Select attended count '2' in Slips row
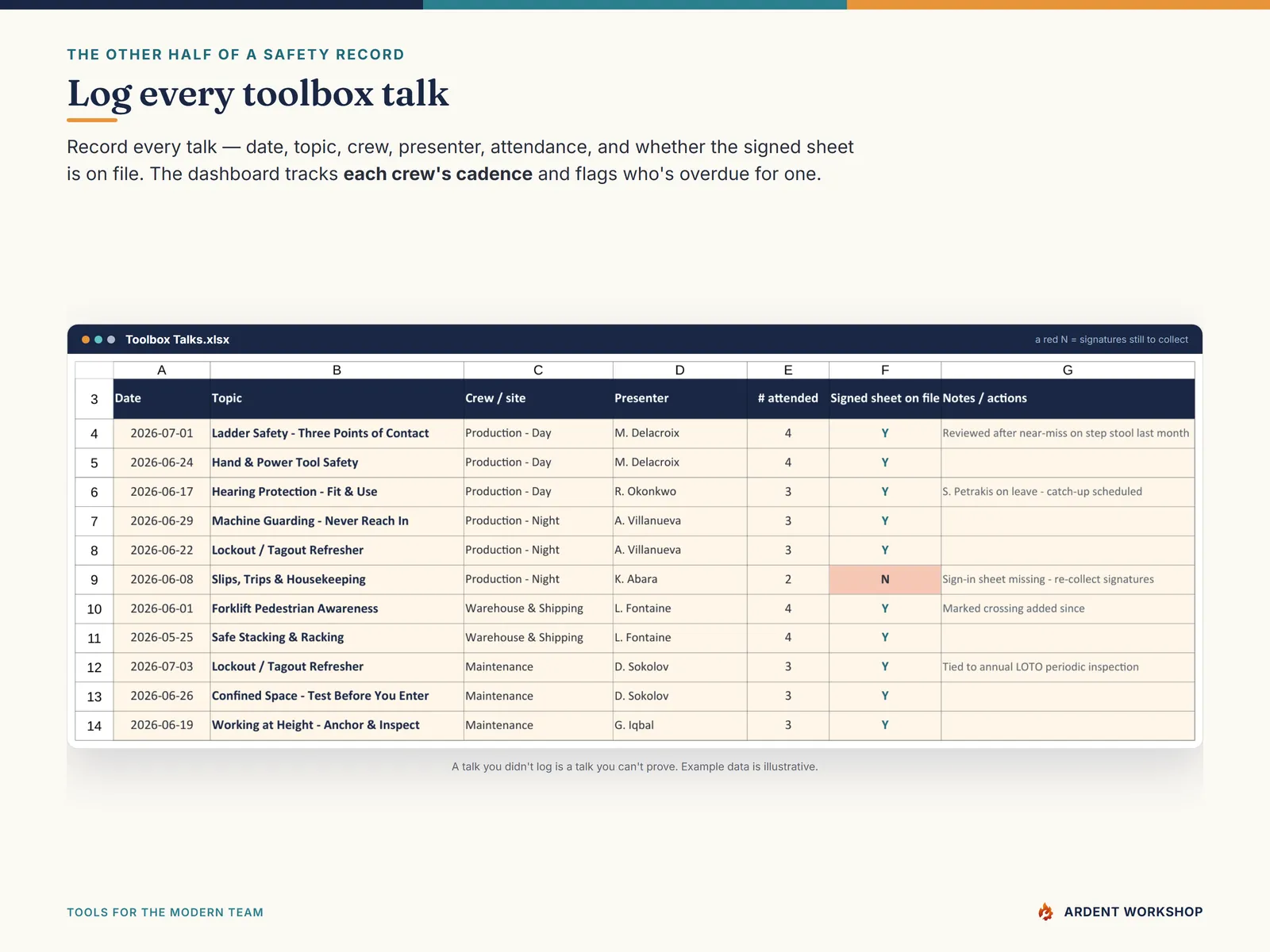The width and height of the screenshot is (1270, 952). coord(788,579)
